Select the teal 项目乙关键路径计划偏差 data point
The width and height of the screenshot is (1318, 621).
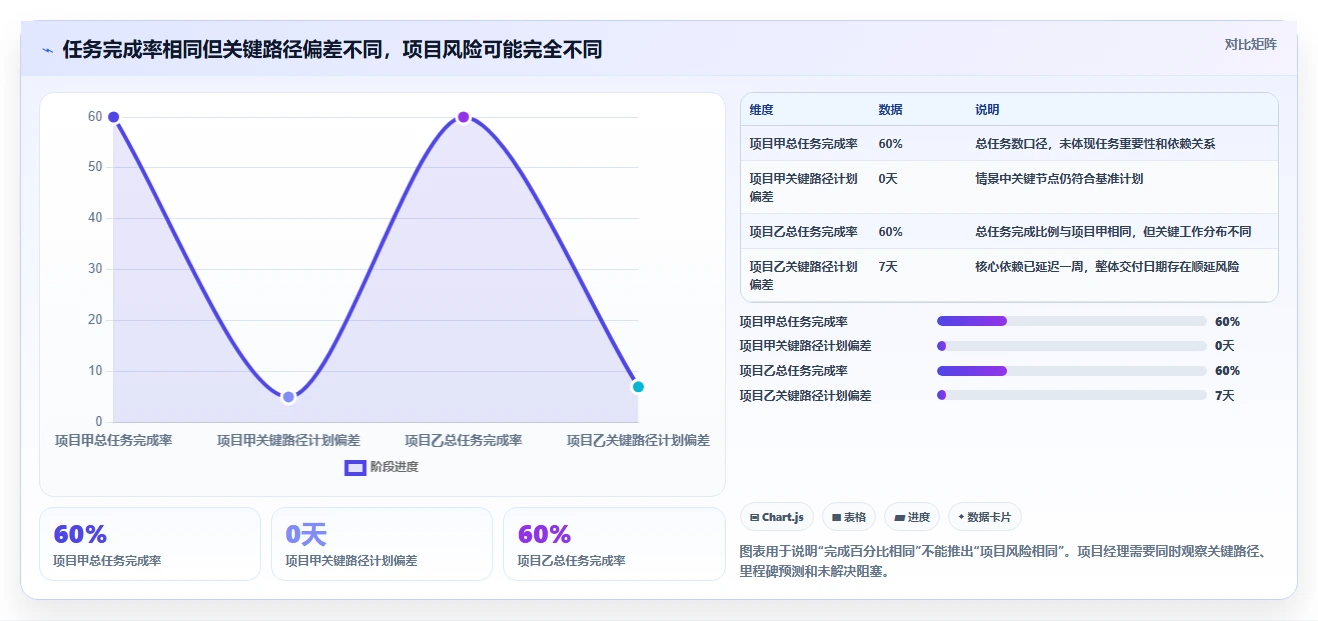coord(638,387)
